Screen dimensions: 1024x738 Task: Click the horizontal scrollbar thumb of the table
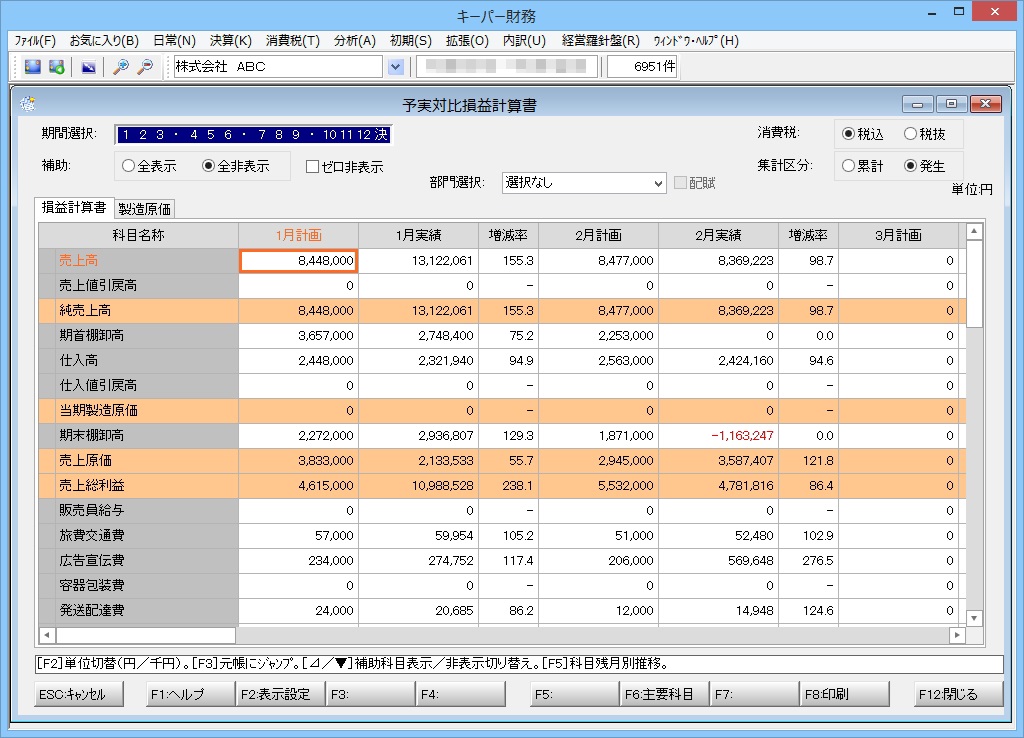coord(146,635)
